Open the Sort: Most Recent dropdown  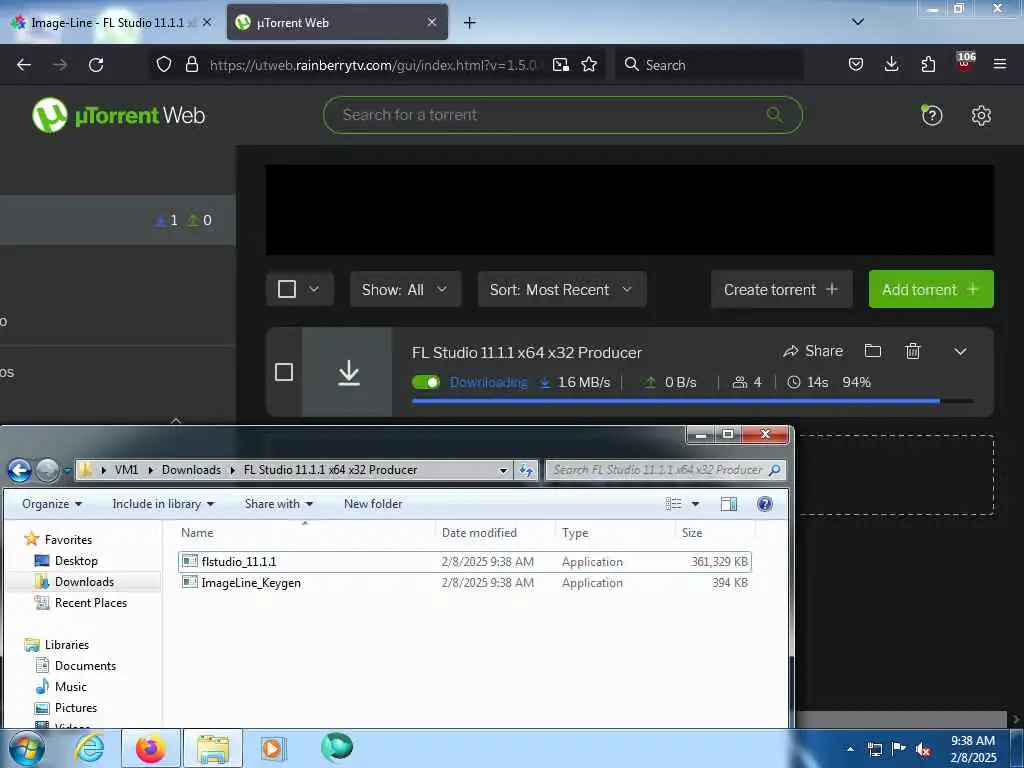[x=562, y=289]
